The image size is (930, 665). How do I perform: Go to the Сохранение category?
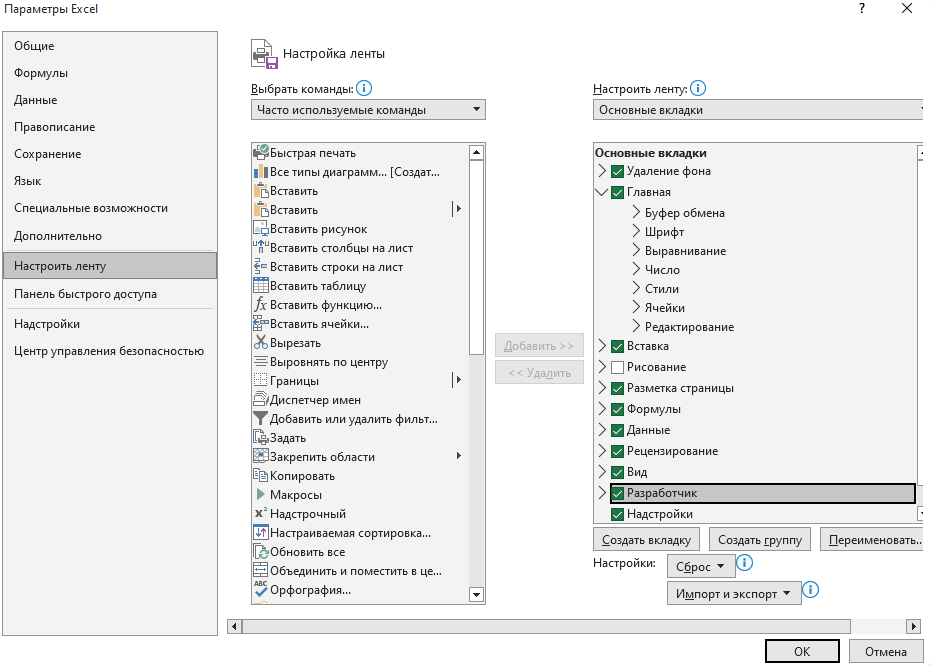point(110,154)
